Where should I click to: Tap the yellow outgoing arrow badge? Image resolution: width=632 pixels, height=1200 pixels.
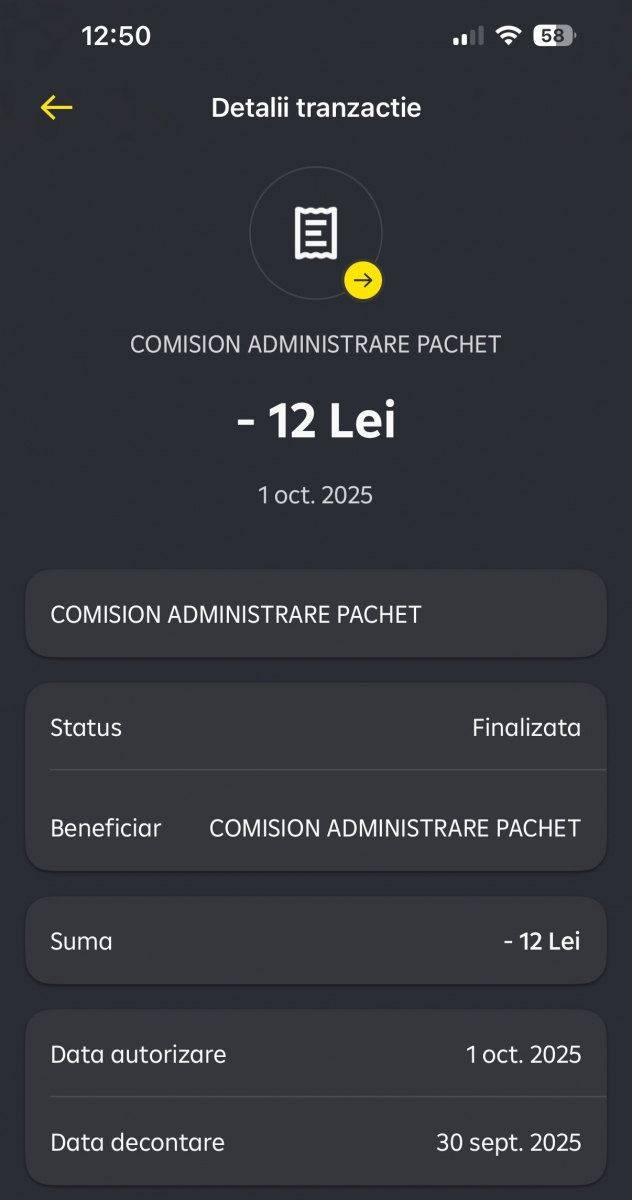point(363,281)
